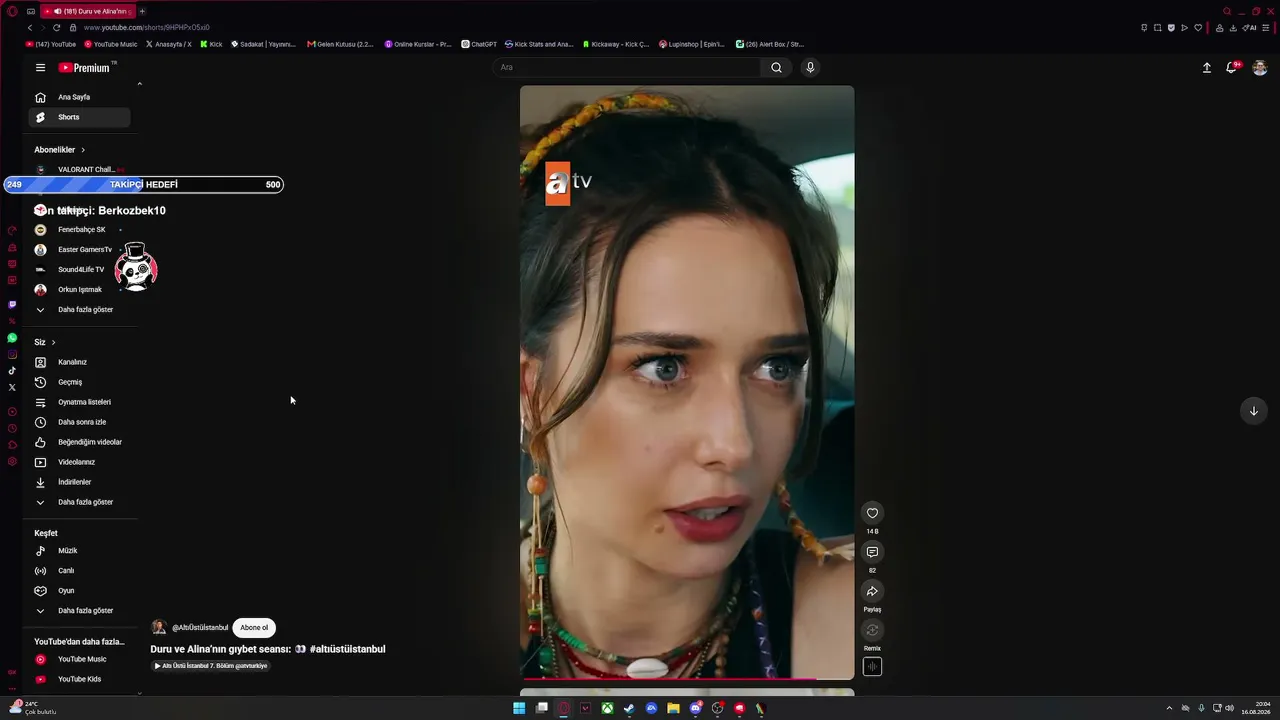Remix this Short

point(872,630)
